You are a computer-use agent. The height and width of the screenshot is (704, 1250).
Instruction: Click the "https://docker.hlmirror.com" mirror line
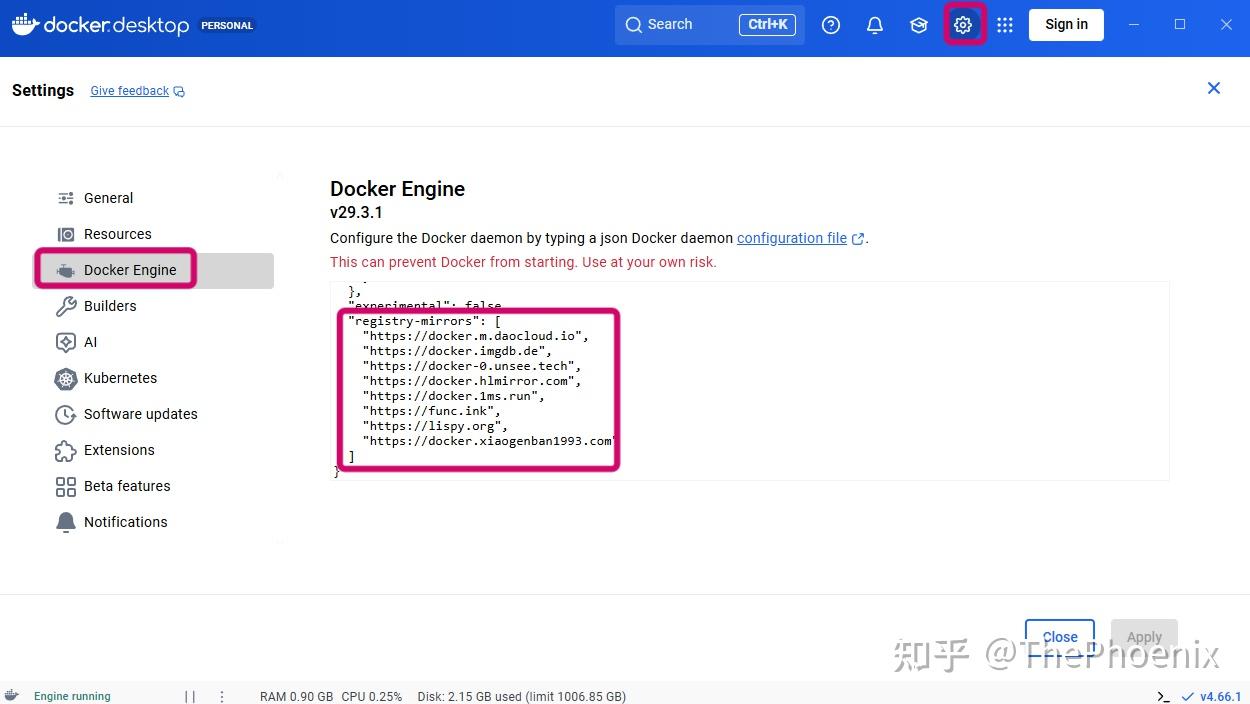pos(471,381)
